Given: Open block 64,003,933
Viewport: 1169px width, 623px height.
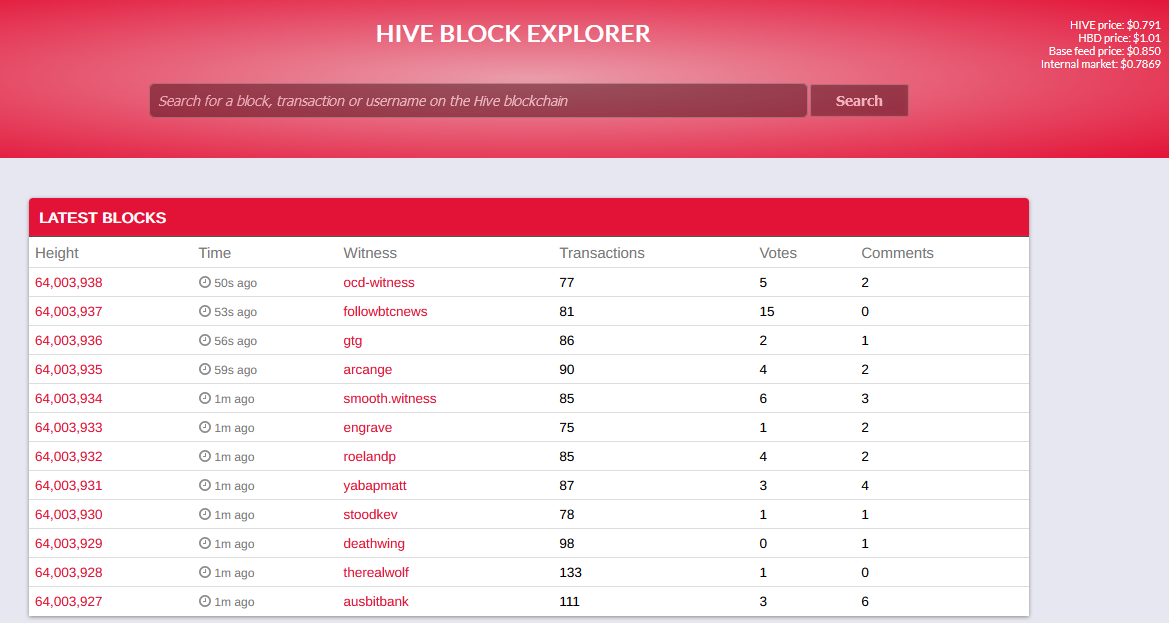Looking at the screenshot, I should [x=69, y=428].
